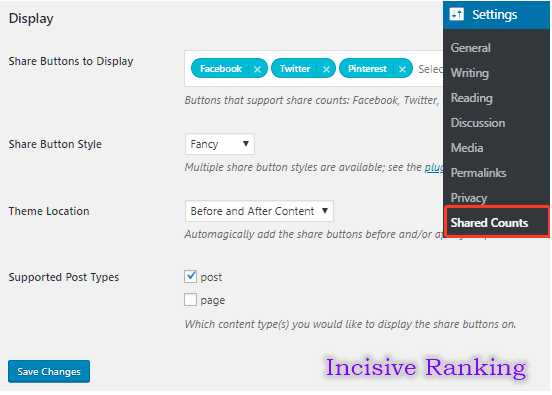Viewport: 552px width, 395px height.
Task: Click the Supported Post Types label
Action: pyautogui.click(x=64, y=277)
